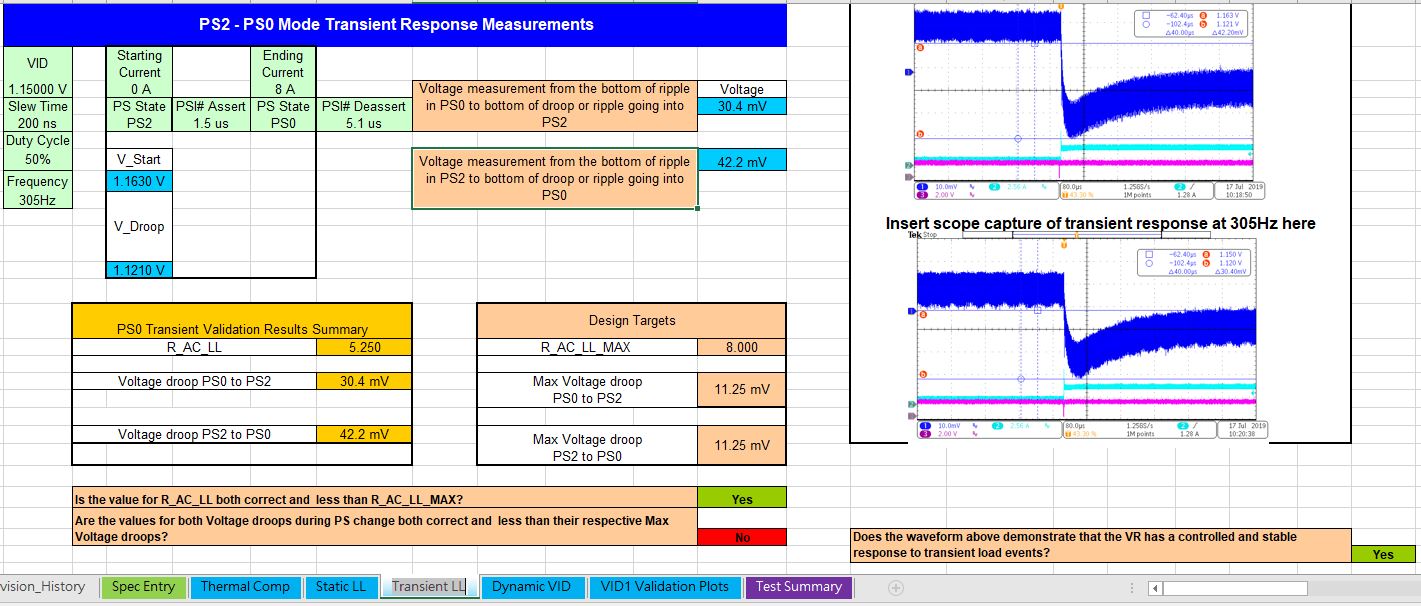Open the Test Summary tab

(x=799, y=587)
